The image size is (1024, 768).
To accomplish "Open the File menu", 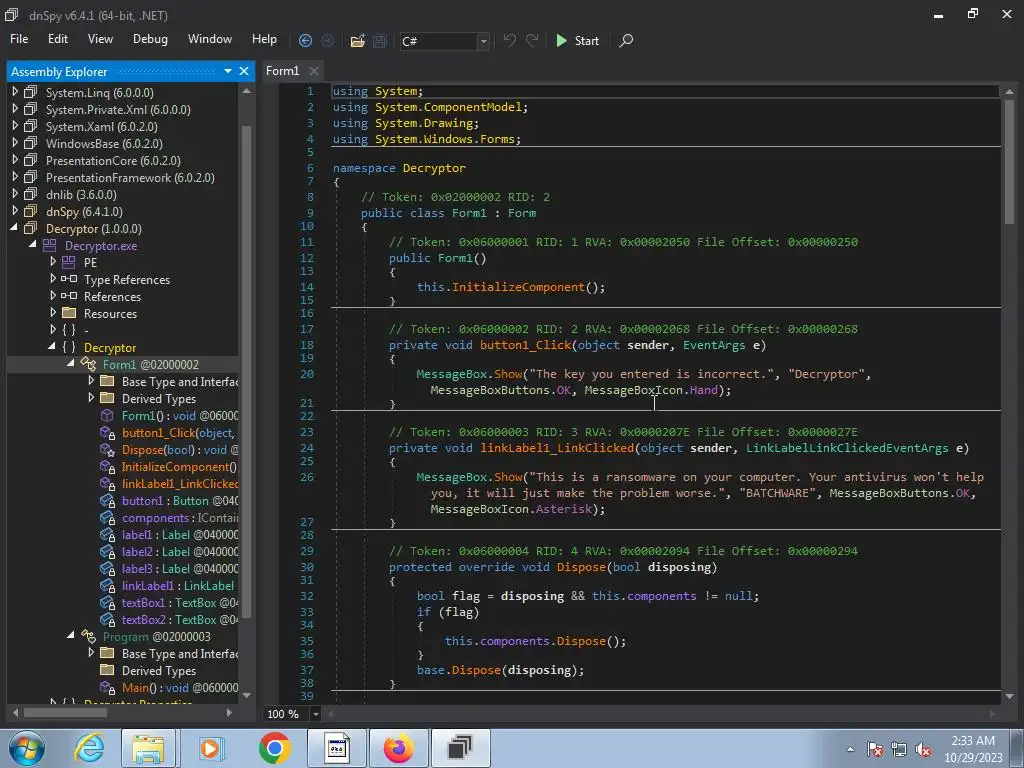I will [x=19, y=39].
